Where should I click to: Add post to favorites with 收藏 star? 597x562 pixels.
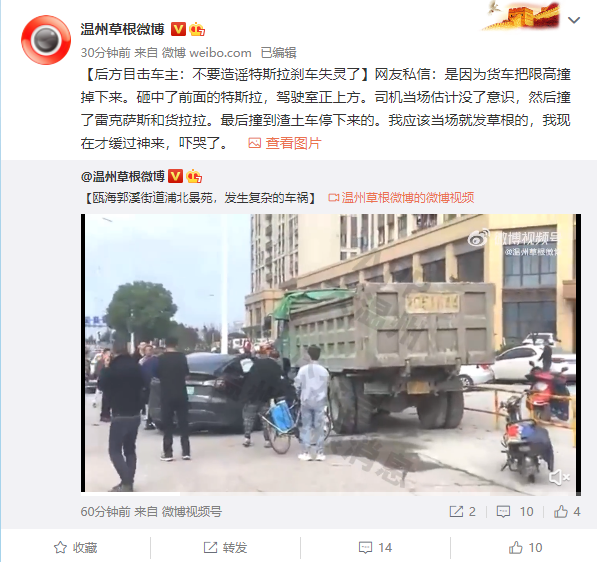(75, 548)
